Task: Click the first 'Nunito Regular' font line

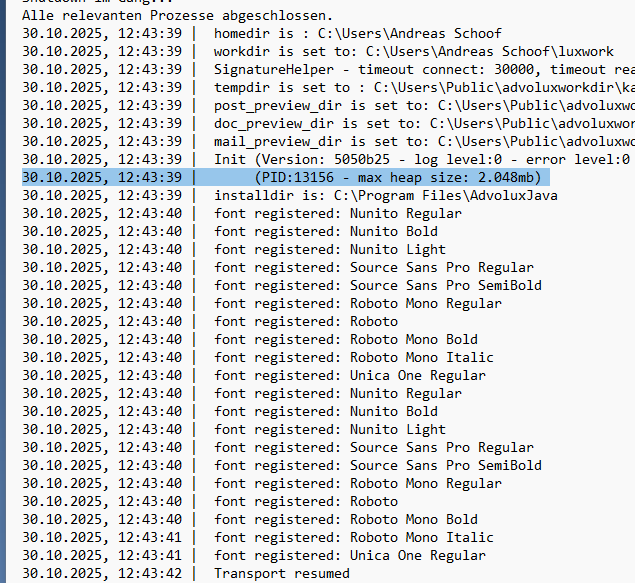Action: tap(337, 214)
